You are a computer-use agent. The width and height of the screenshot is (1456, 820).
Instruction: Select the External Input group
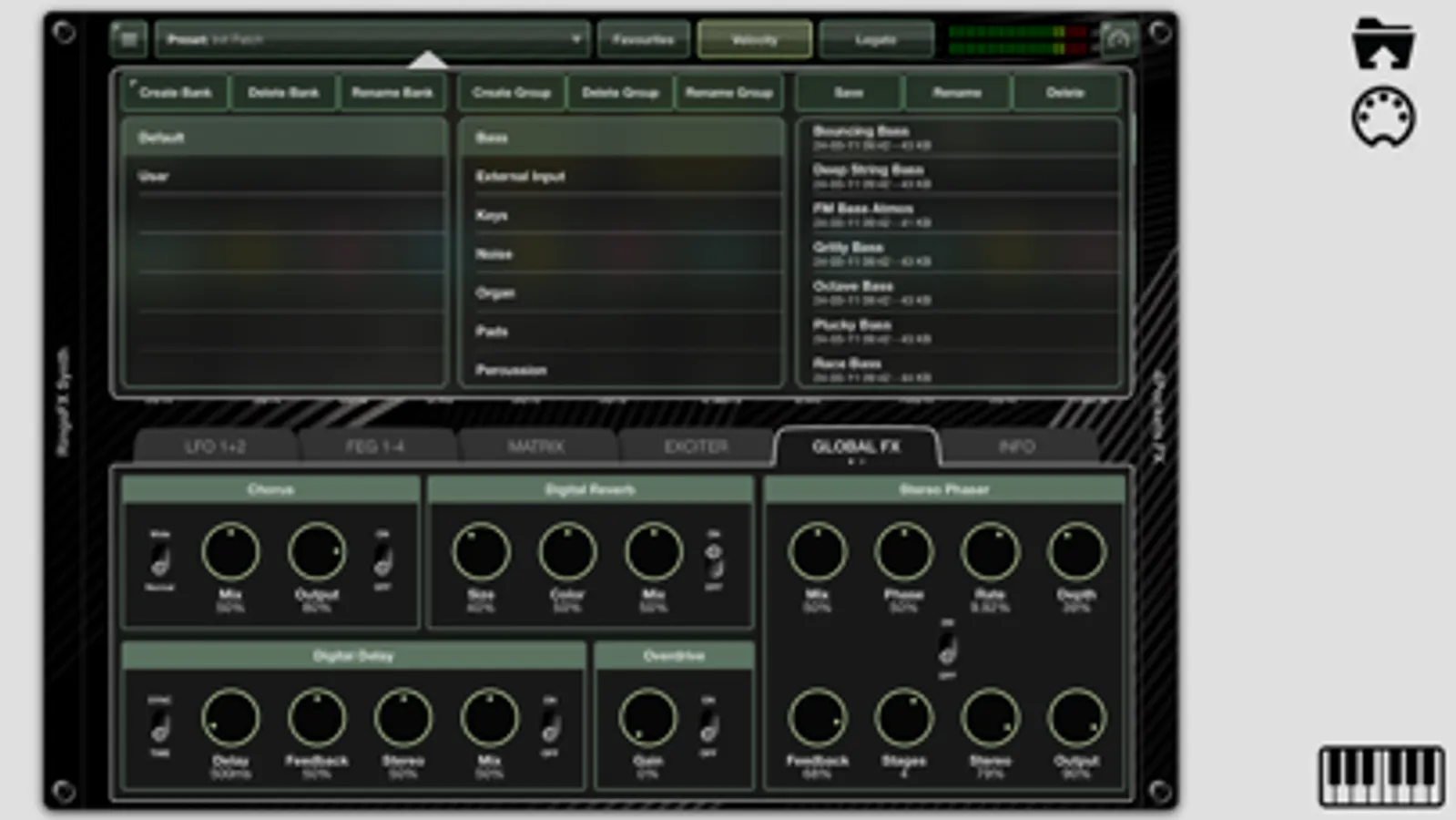click(x=621, y=176)
